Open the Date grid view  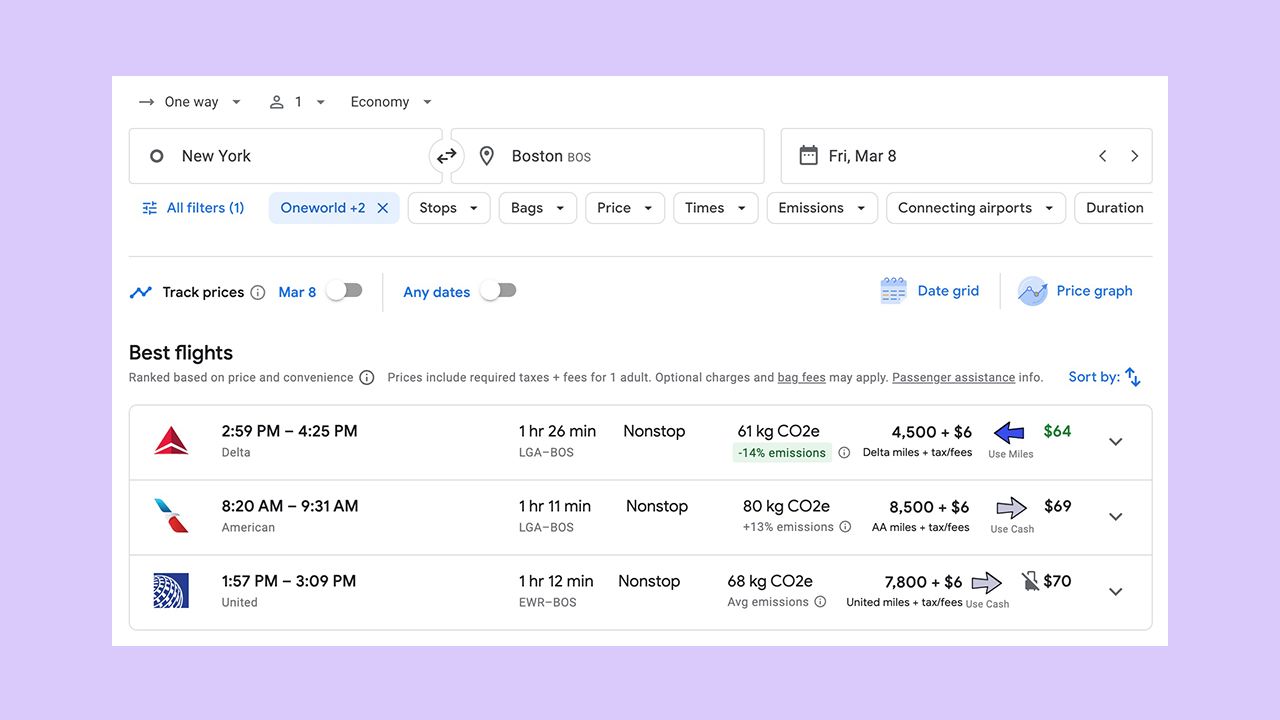tap(931, 290)
